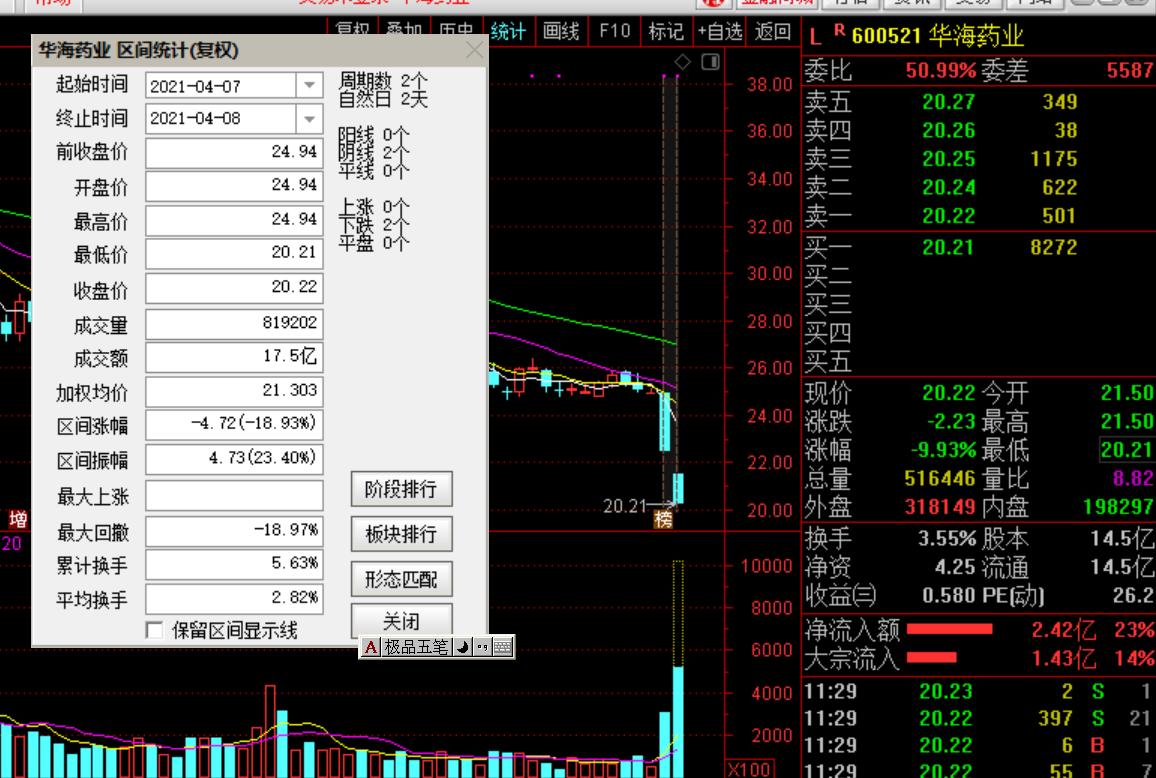Select the 画线 toolbar tab
1156x778 pixels.
point(561,31)
